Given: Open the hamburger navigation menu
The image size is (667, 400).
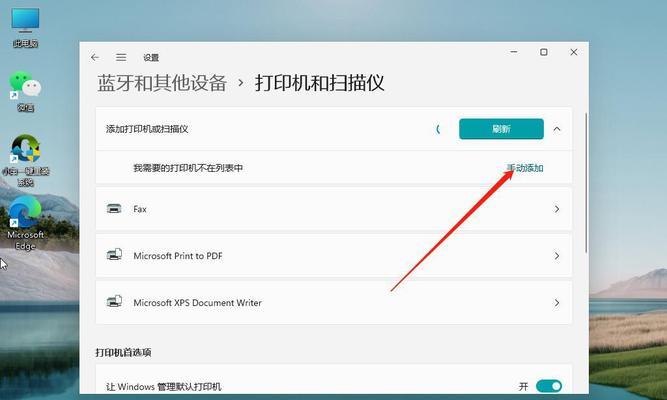Looking at the screenshot, I should 121,57.
